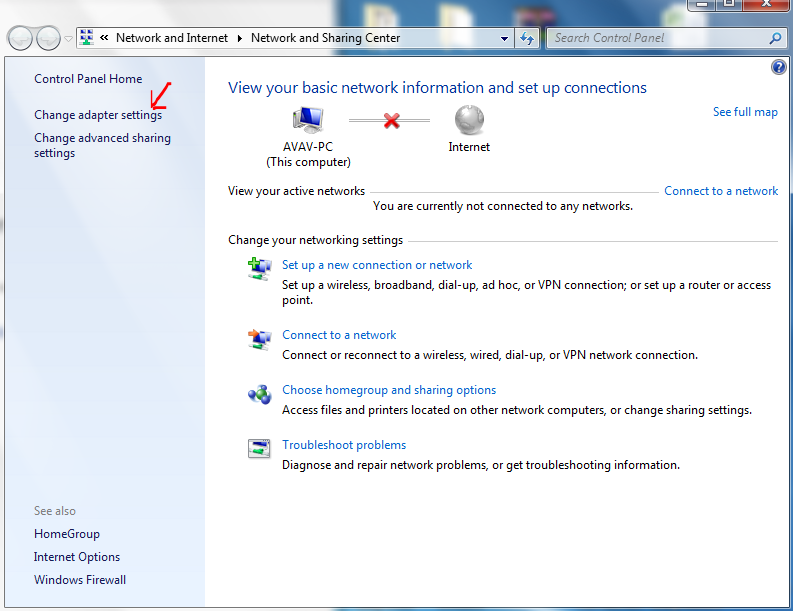The height and width of the screenshot is (611, 793).
Task: Click the Internet globe icon
Action: [x=469, y=120]
